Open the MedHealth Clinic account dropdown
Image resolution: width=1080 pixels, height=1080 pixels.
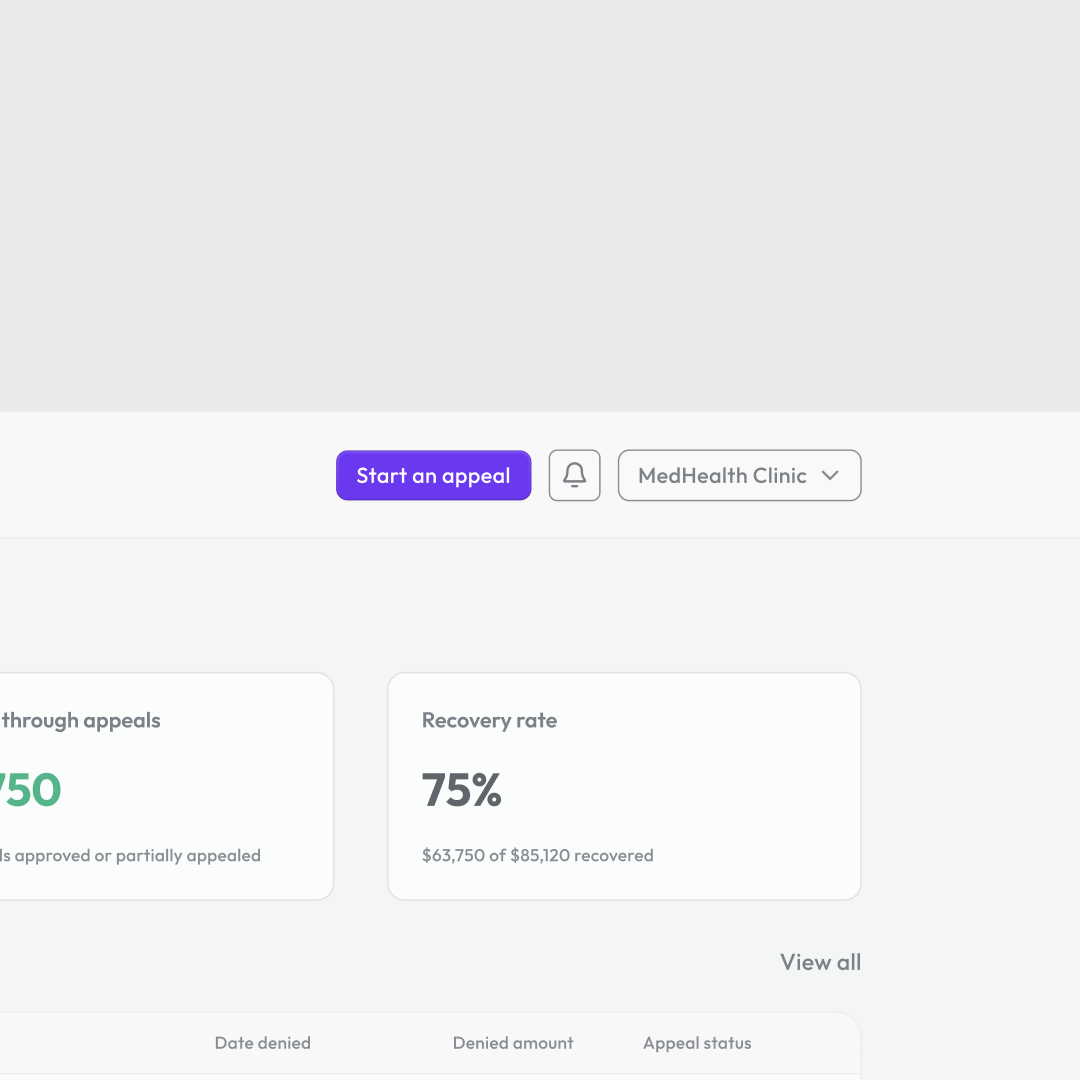pyautogui.click(x=739, y=475)
